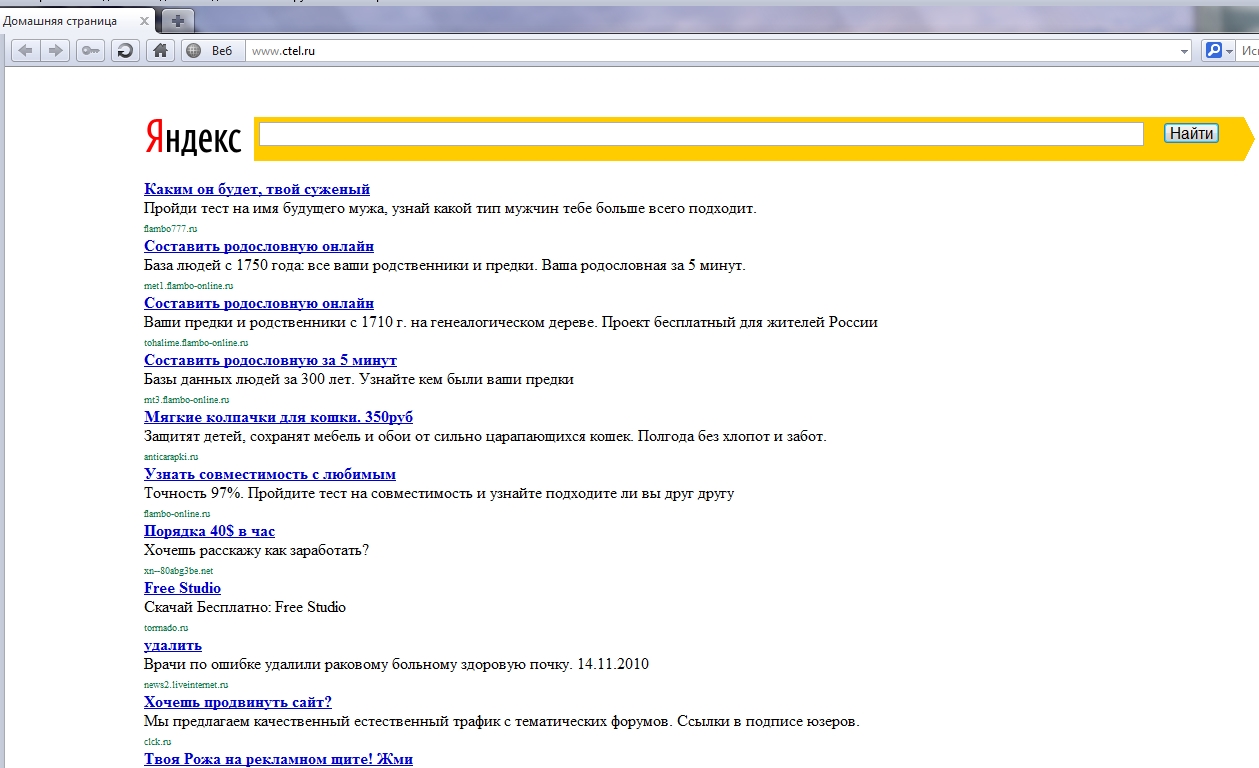Open Составить родословную за 5 минут link
The height and width of the screenshot is (768, 1259).
[270, 360]
